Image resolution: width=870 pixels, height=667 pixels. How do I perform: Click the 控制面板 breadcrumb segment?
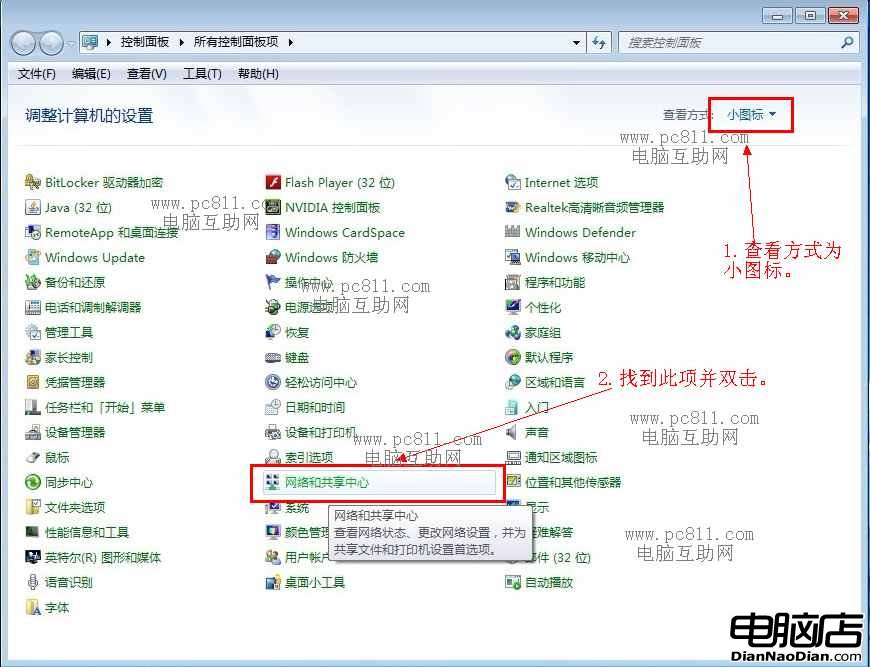145,42
